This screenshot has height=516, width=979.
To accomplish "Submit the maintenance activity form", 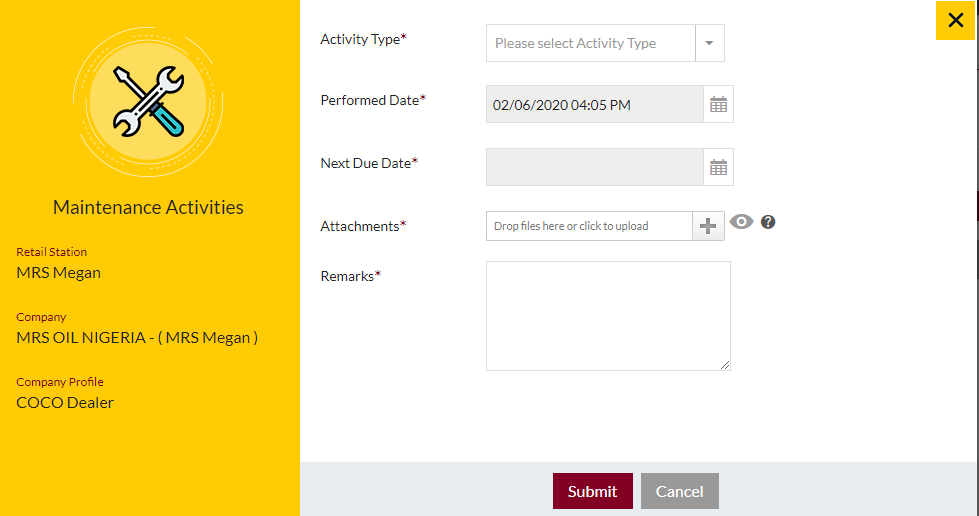I will (x=593, y=491).
